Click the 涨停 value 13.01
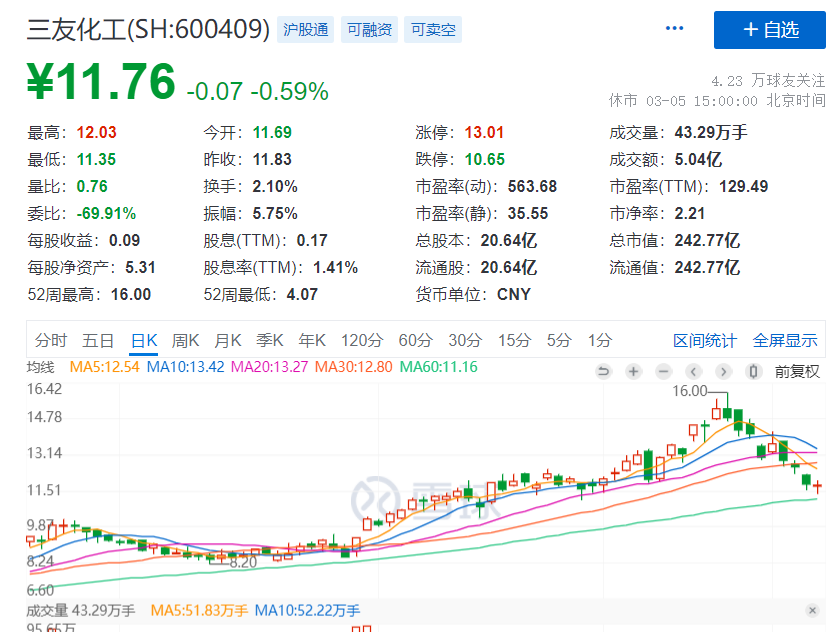 (x=484, y=132)
